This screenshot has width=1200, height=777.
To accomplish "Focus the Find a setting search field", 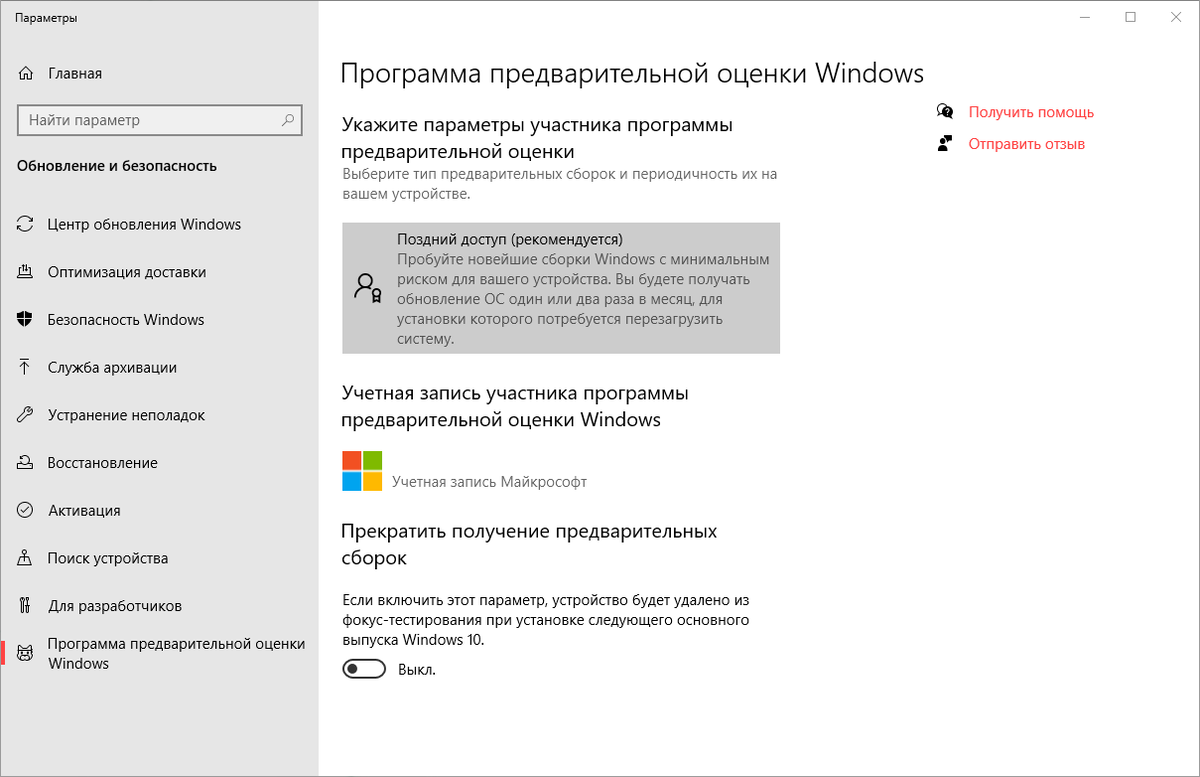I will point(159,120).
